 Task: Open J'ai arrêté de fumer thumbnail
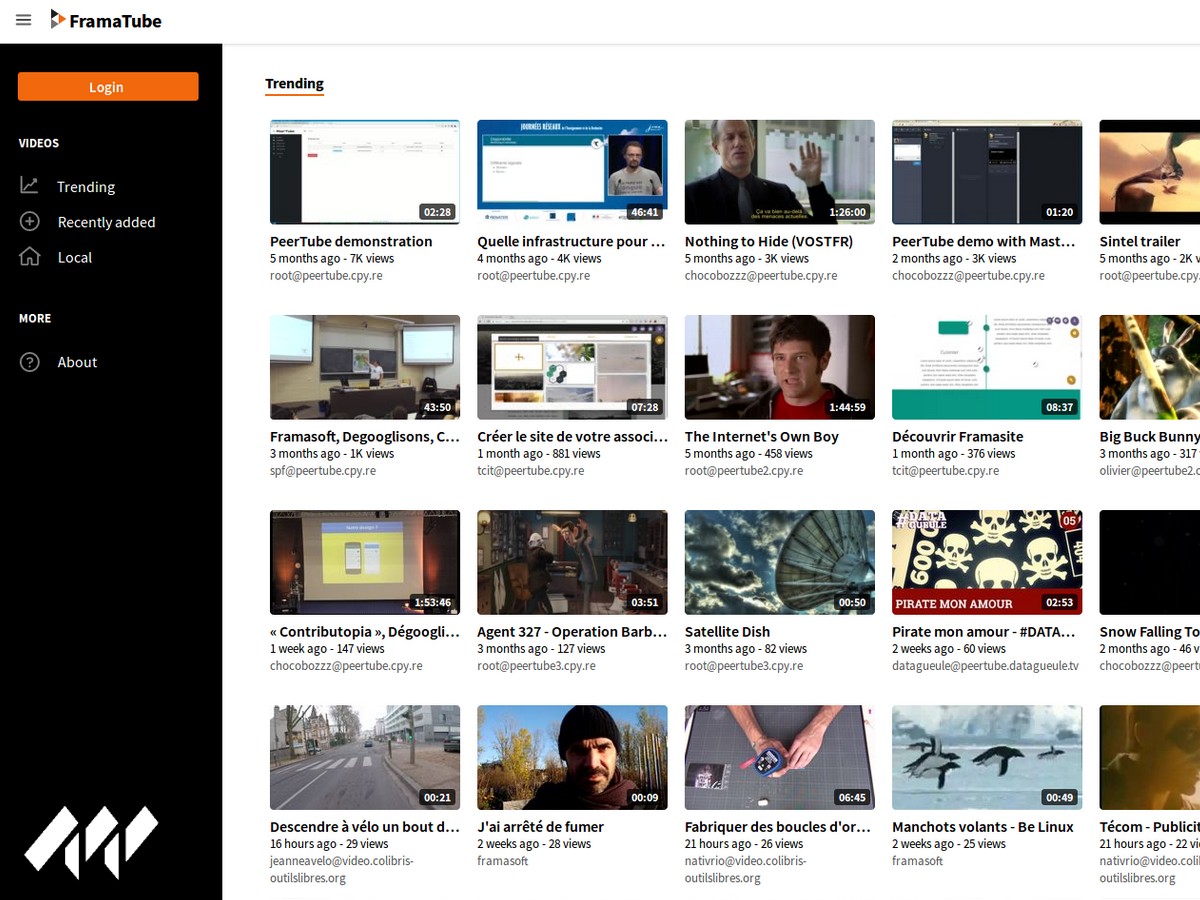pyautogui.click(x=572, y=757)
